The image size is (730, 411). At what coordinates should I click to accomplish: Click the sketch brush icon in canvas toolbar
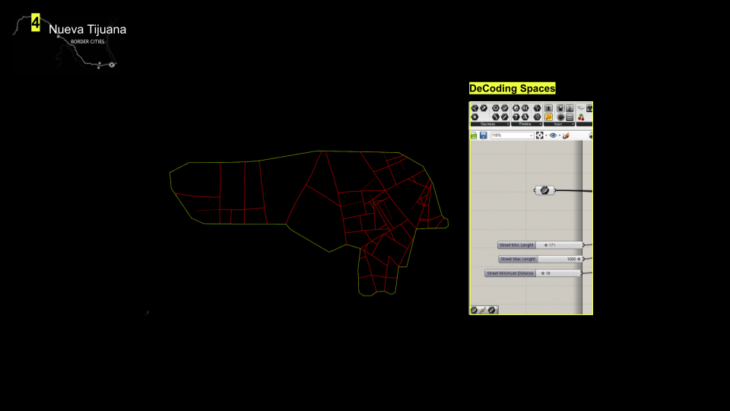pos(565,135)
